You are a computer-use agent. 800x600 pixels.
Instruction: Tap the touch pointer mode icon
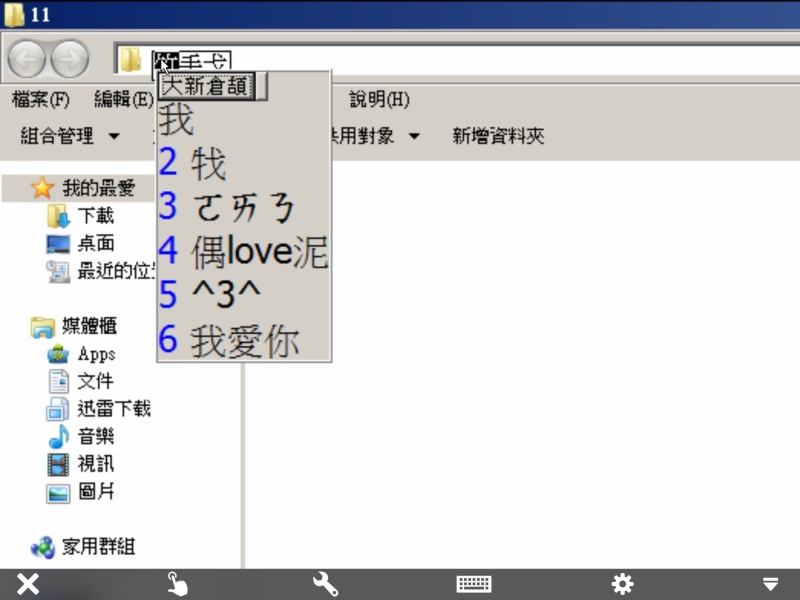tap(177, 584)
